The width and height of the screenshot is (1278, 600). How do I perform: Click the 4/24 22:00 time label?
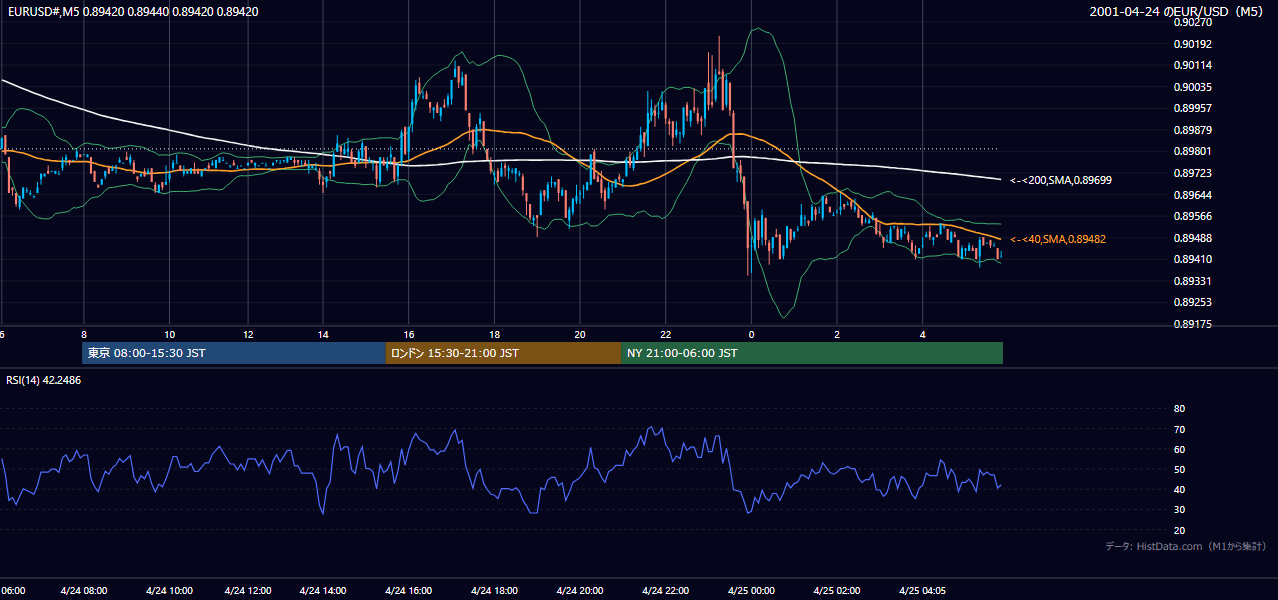click(666, 591)
